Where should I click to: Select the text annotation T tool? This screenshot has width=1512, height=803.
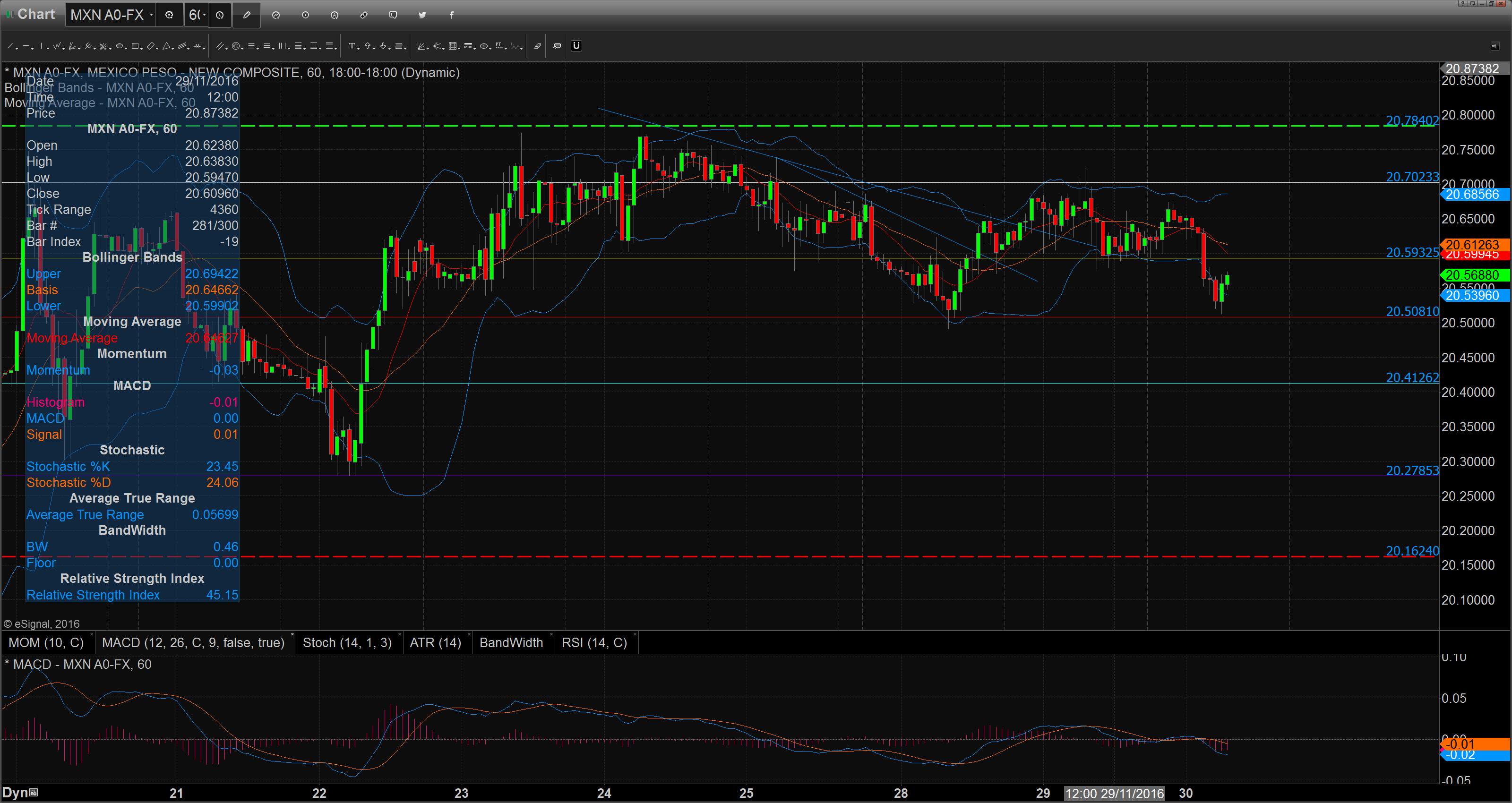click(352, 46)
